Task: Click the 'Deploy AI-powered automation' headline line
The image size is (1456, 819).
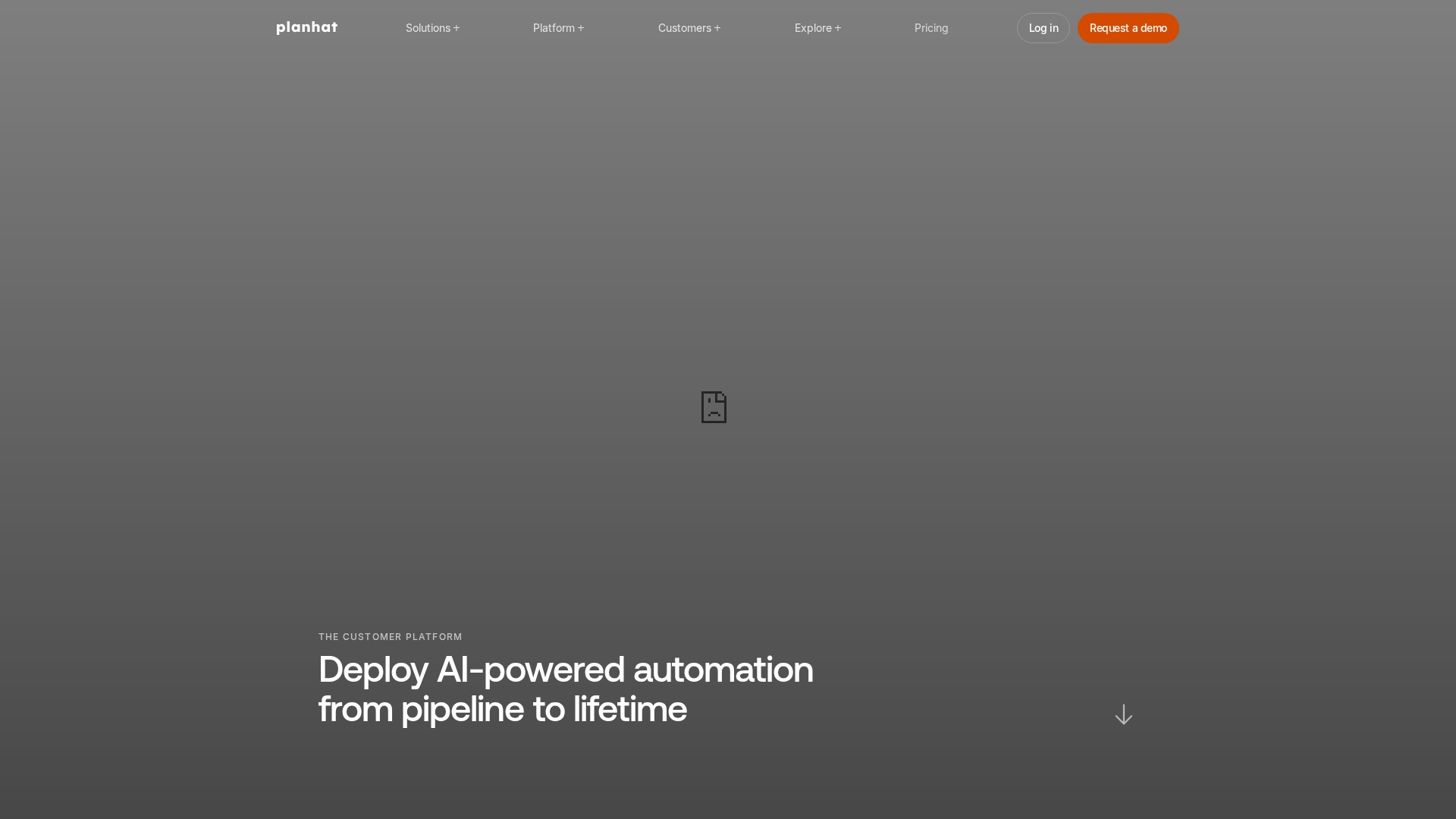Action: tap(566, 670)
